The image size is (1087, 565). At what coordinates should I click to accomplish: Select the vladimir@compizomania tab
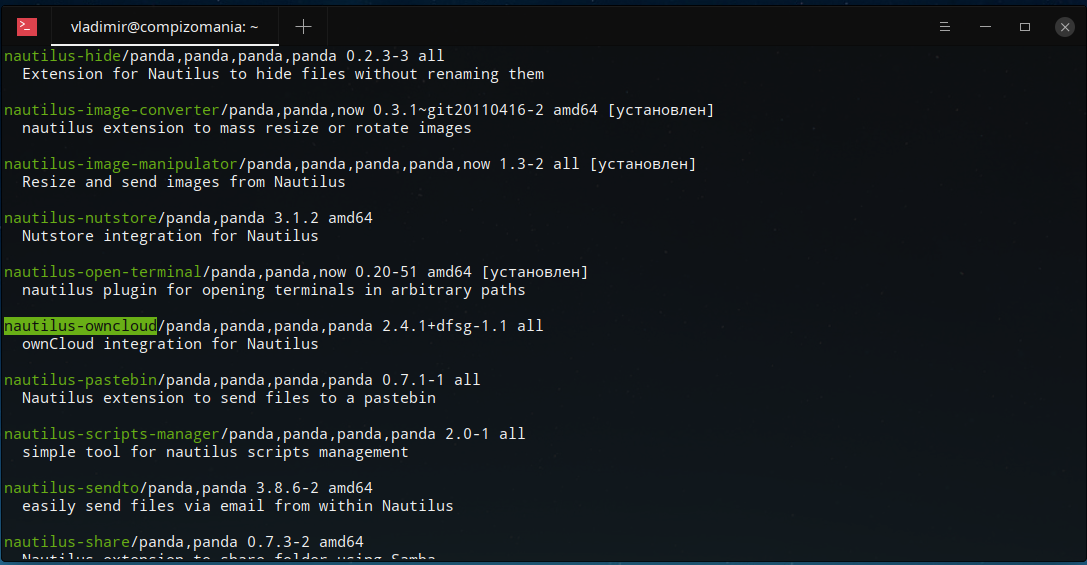pyautogui.click(x=164, y=27)
